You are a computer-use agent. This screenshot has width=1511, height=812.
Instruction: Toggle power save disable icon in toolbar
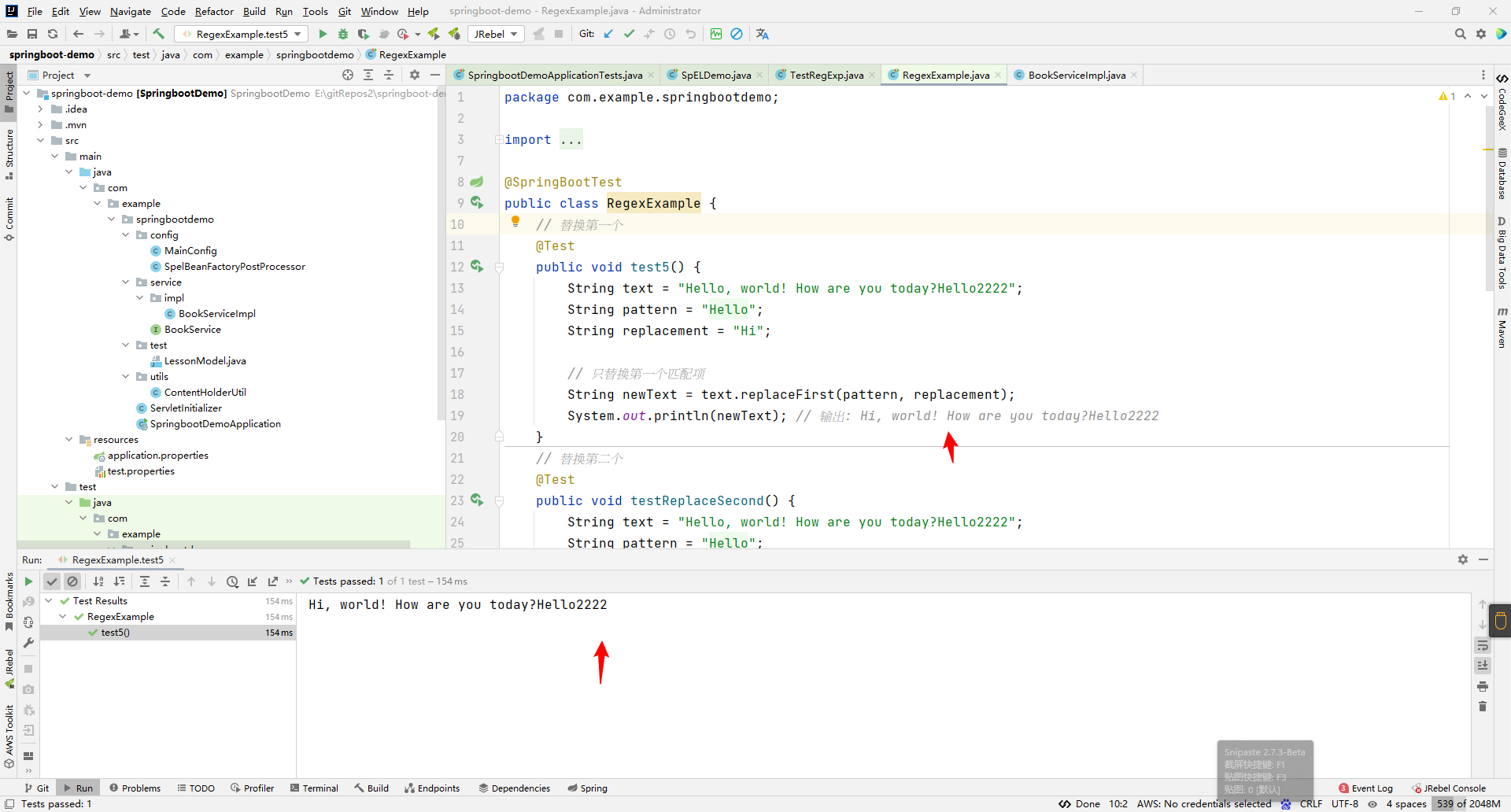pos(737,34)
